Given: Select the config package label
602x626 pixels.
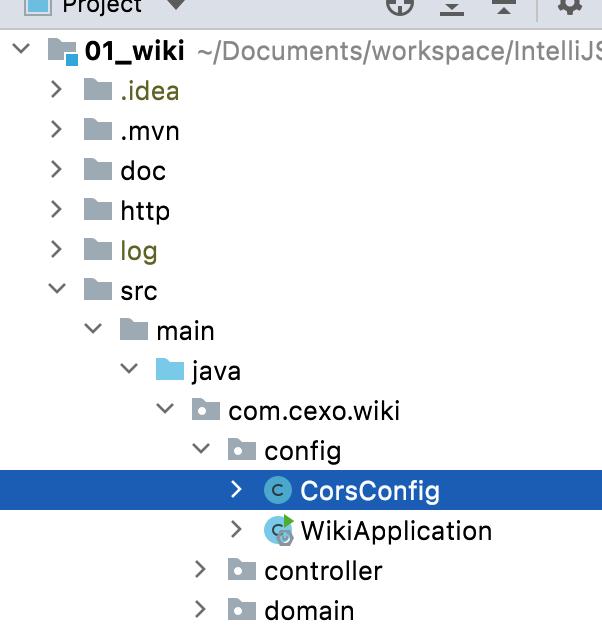Looking at the screenshot, I should [x=303, y=452].
